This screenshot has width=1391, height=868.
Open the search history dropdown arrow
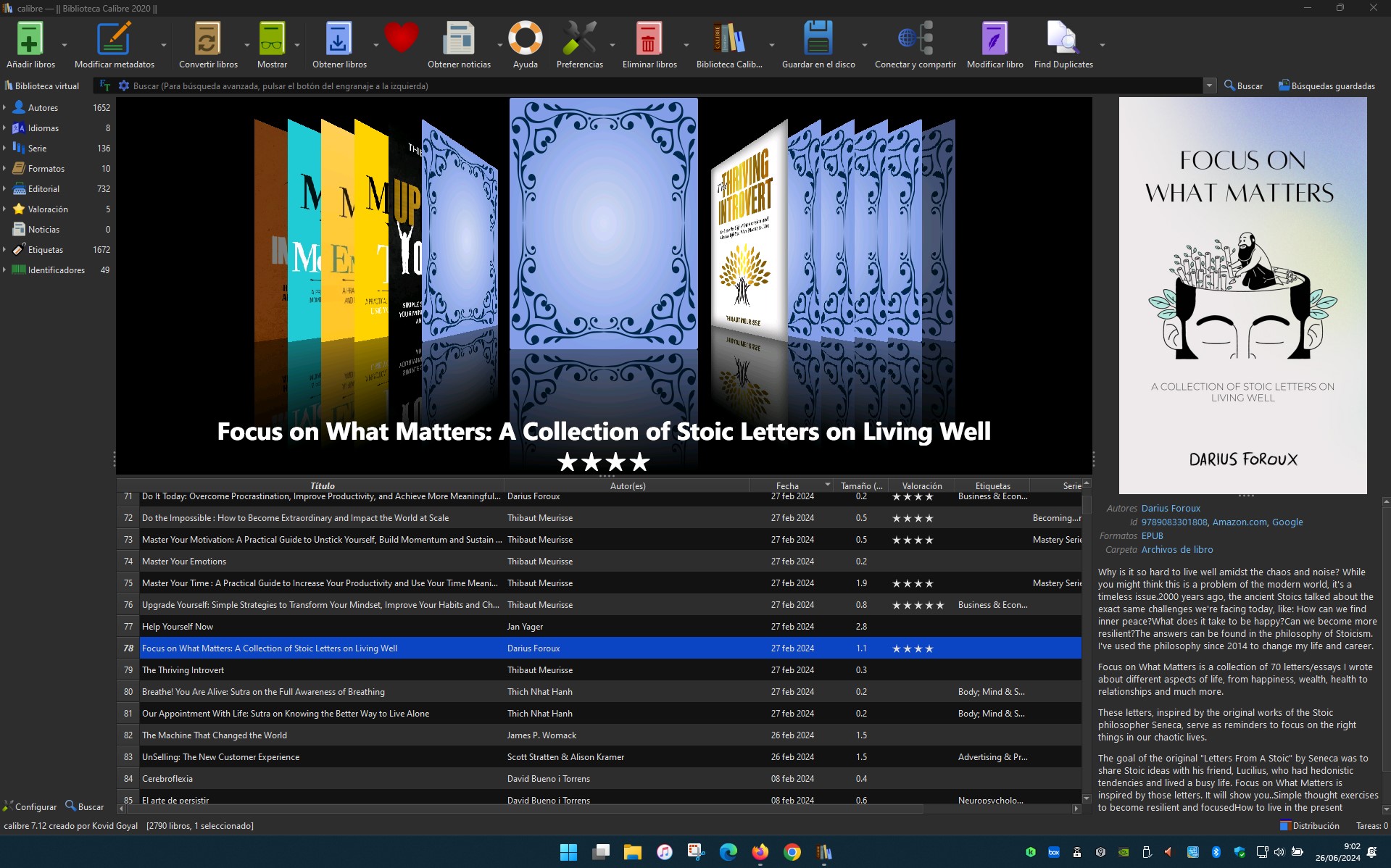tap(1209, 85)
